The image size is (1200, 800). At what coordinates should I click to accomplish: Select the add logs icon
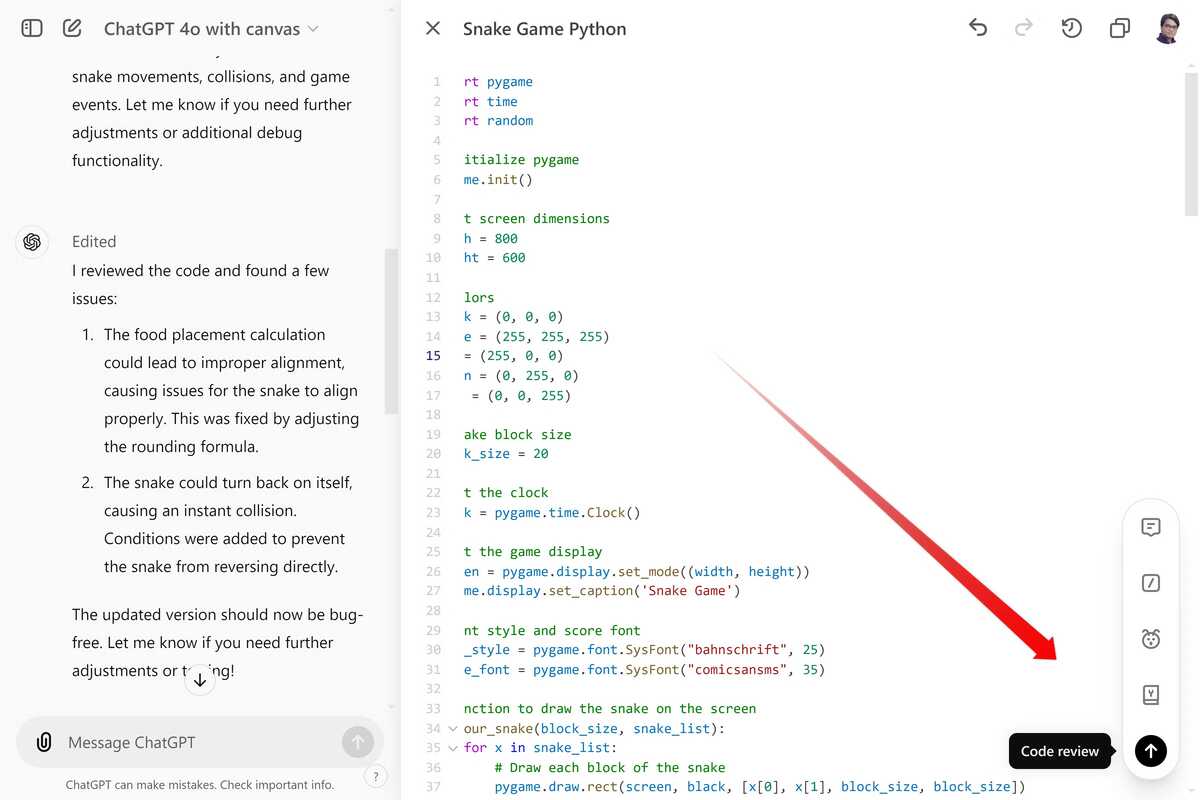pos(1151,694)
